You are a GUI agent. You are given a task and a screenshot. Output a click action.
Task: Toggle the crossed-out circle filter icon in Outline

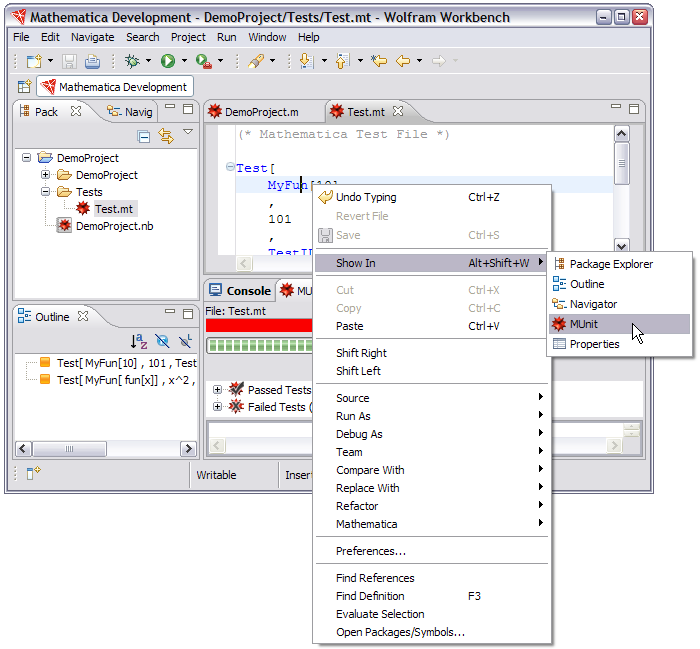tap(162, 341)
